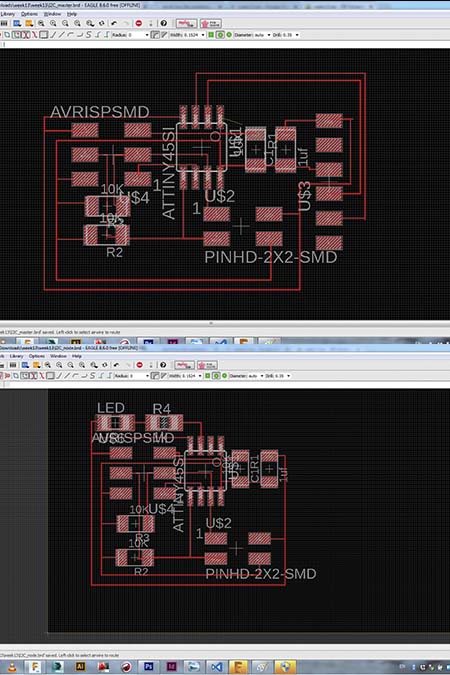Toggle the rounded miter option in the master window
Viewport: 450px width, 675px height.
(x=155, y=34)
